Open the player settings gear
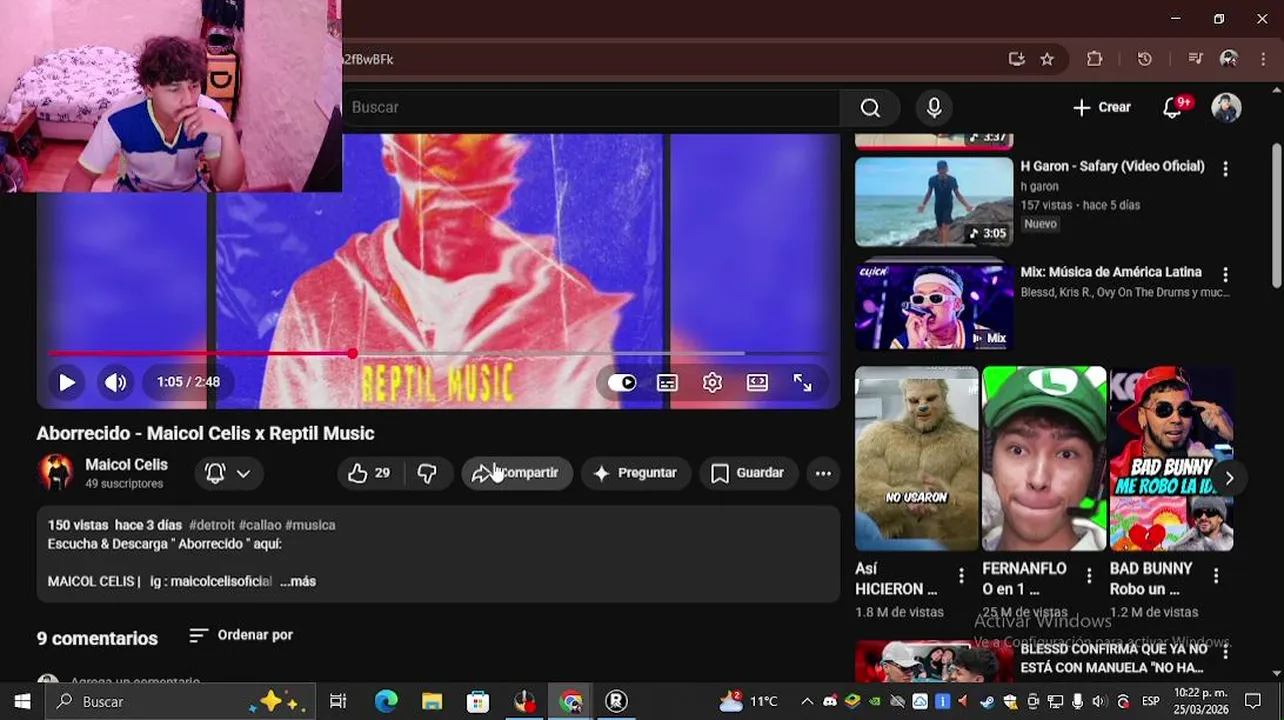1284x720 pixels. pyautogui.click(x=712, y=382)
